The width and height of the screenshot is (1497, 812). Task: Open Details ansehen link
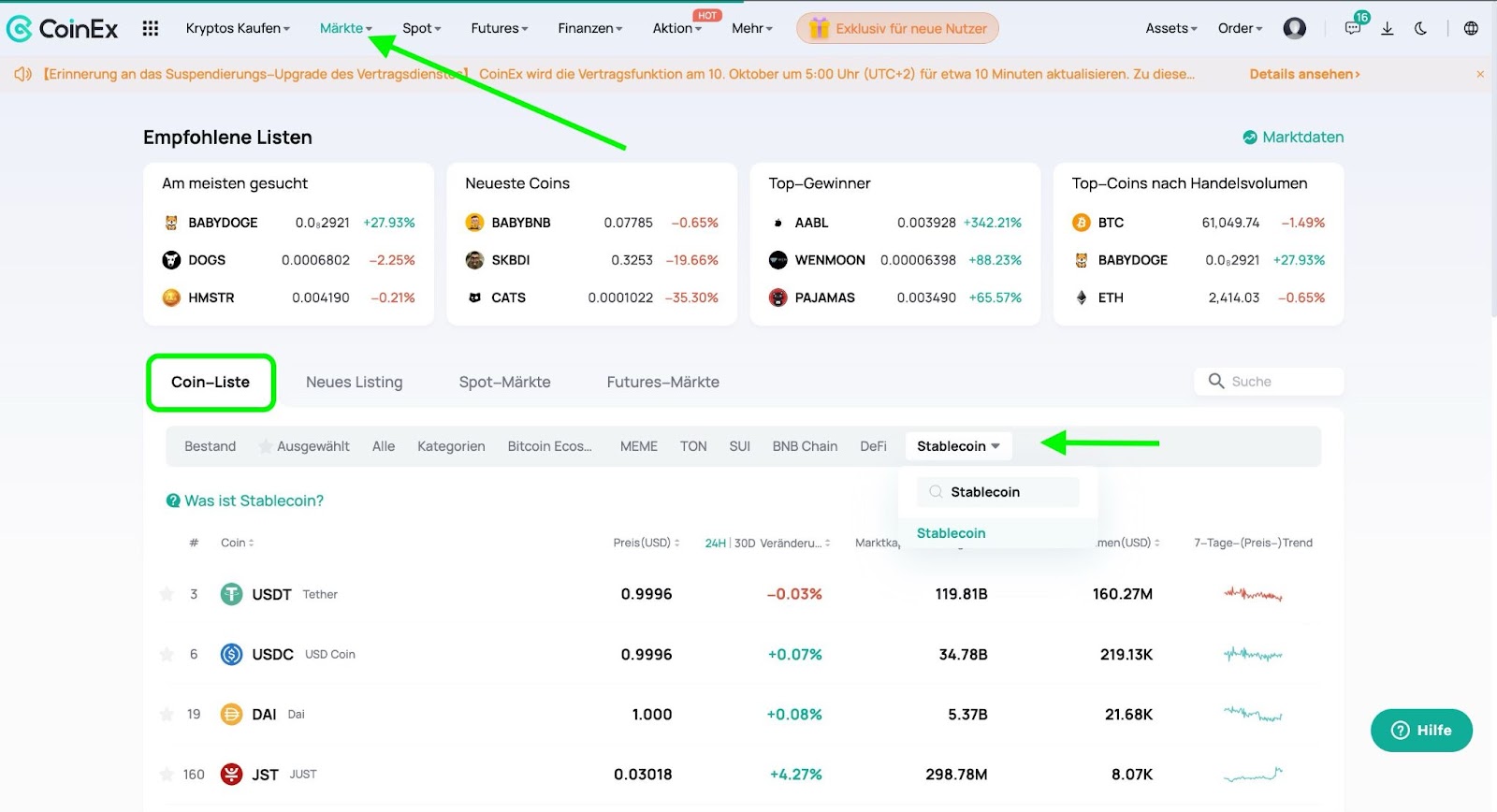(x=1304, y=74)
